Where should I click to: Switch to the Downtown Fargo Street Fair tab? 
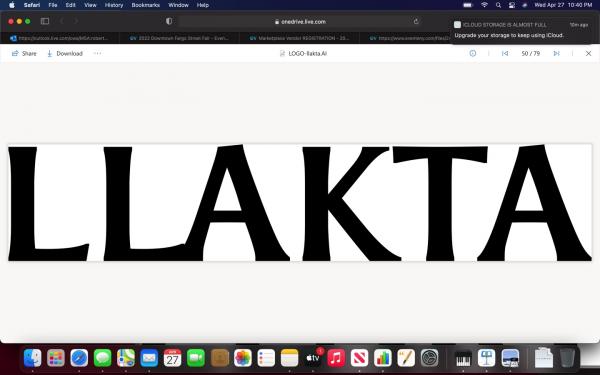tap(179, 38)
